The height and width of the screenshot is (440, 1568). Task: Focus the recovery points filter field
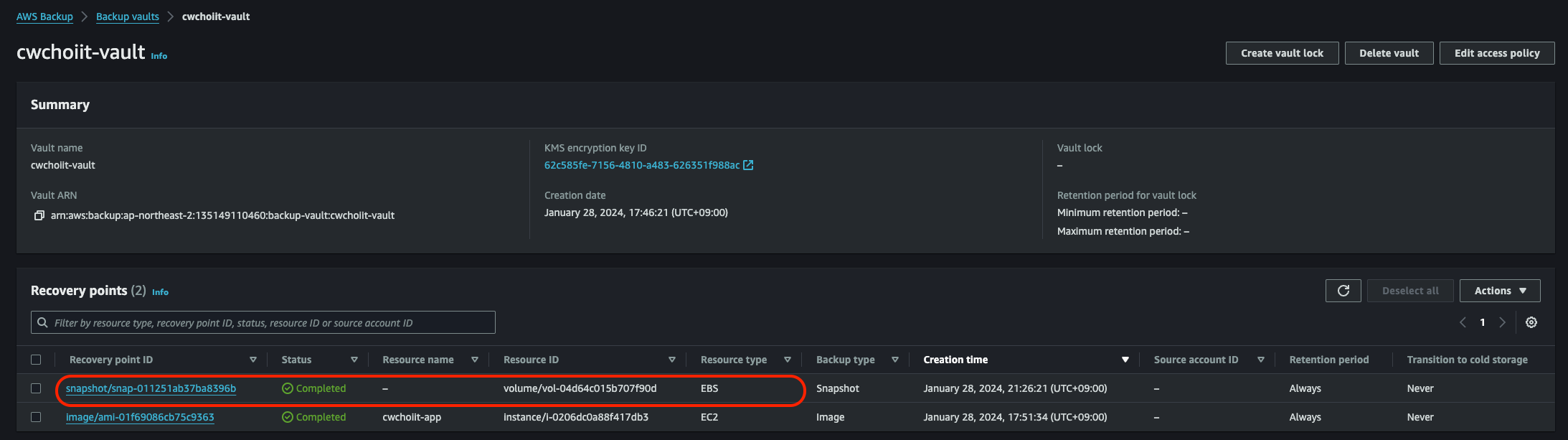pyautogui.click(x=263, y=322)
